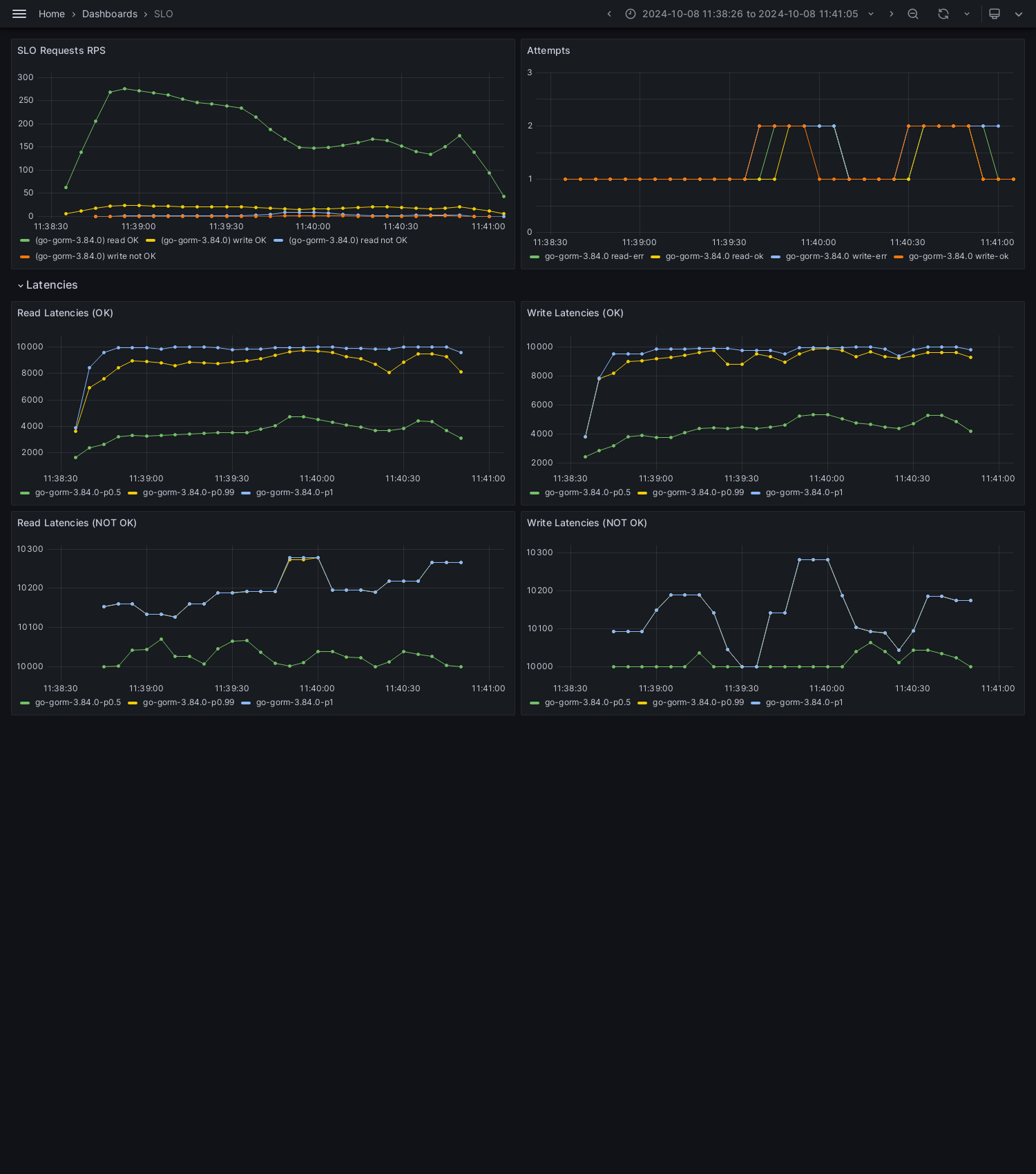Screen dimensions: 1036x1174
Task: Toggle p0.99 series in Write Latencies (OK) legend
Action: click(x=698, y=492)
